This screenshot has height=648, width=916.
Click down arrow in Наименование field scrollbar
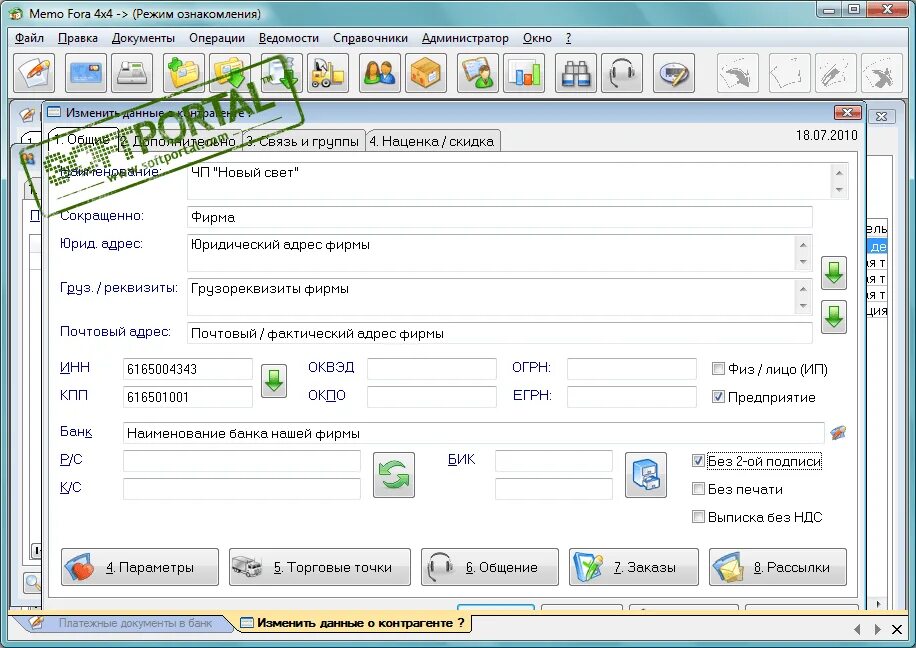[x=839, y=189]
